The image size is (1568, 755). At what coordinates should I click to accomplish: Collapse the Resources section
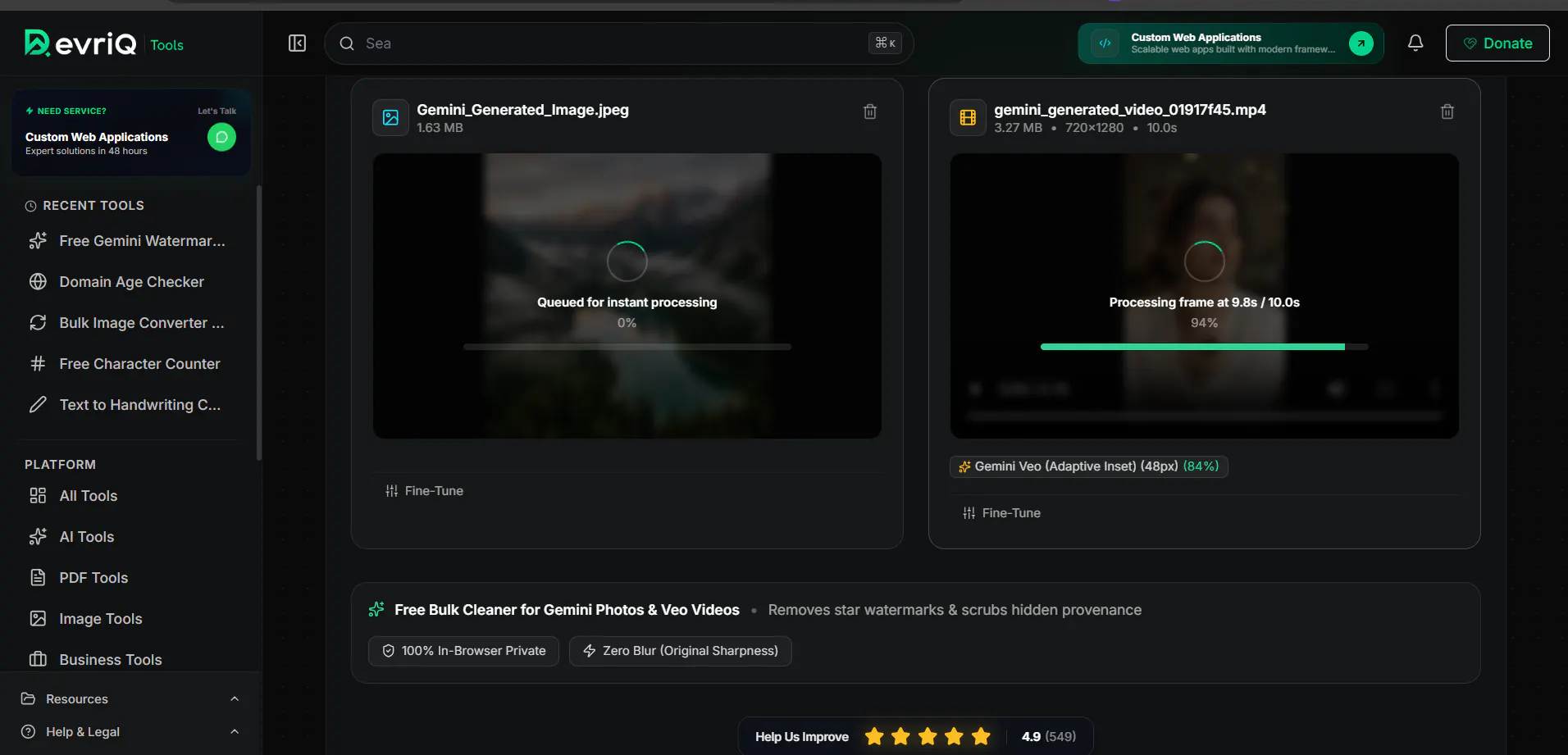[x=131, y=698]
